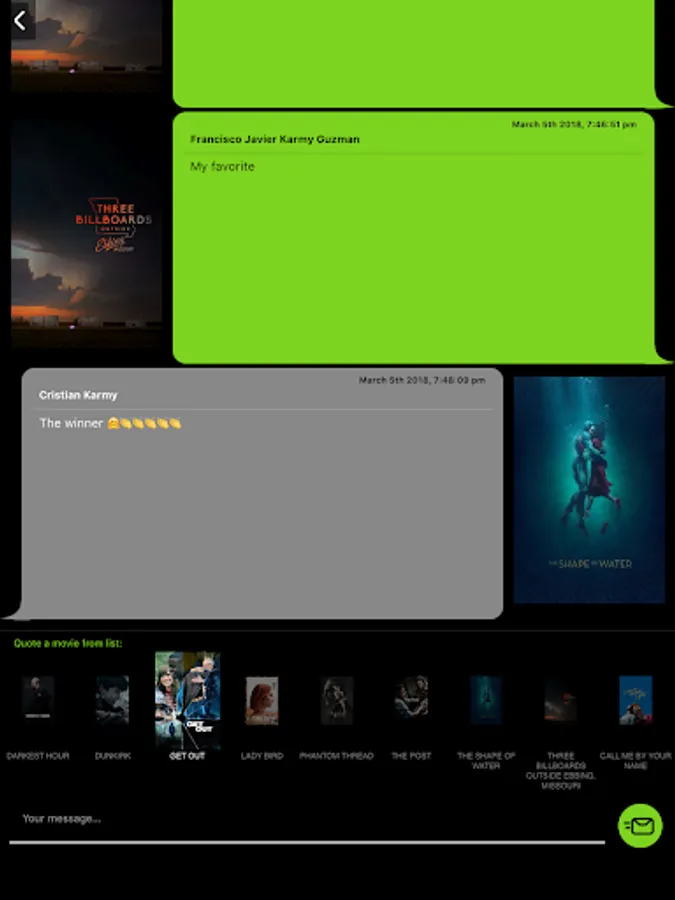
Task: Click the 'THE POST' label
Action: 411,756
